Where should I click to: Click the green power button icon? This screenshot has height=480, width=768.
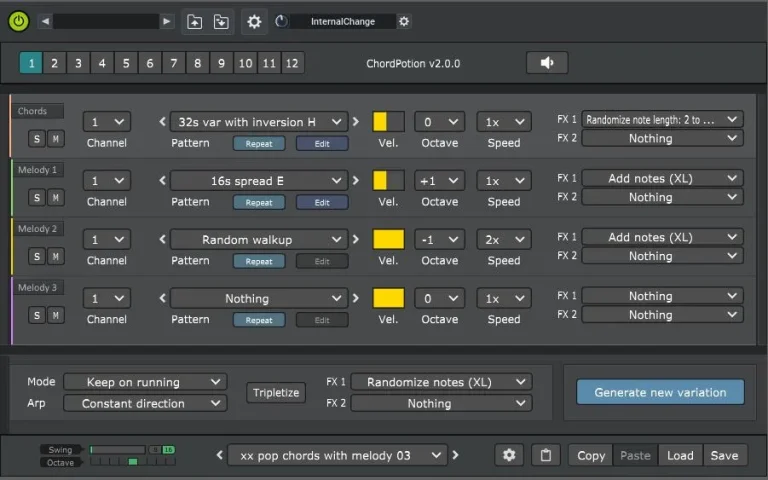click(x=19, y=21)
